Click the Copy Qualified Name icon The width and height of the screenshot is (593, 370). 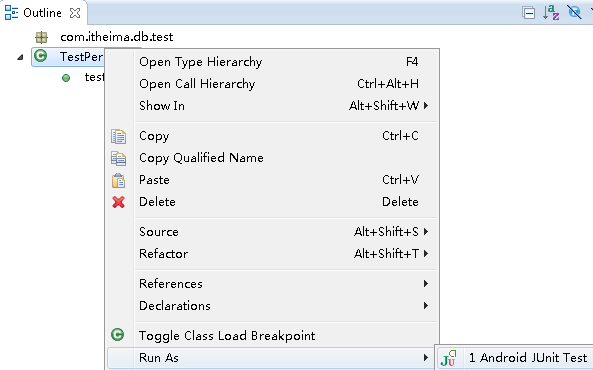tap(118, 158)
